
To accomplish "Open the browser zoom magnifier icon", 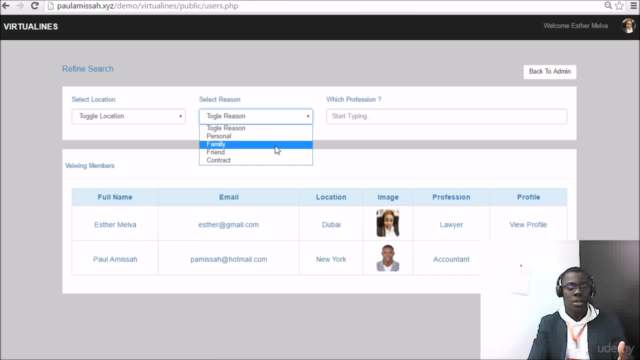I will [608, 5].
